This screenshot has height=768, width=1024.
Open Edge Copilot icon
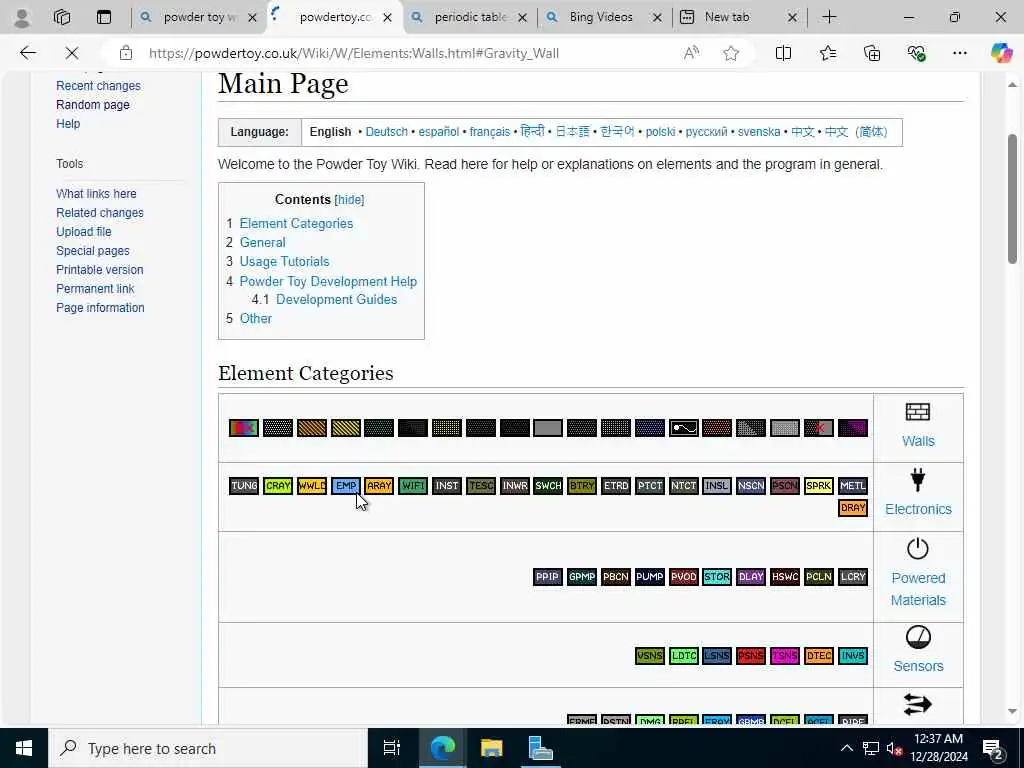point(1001,53)
